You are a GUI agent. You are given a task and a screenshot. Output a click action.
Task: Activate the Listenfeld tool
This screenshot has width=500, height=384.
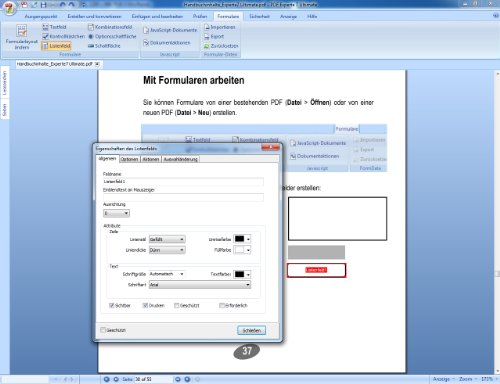click(x=57, y=46)
